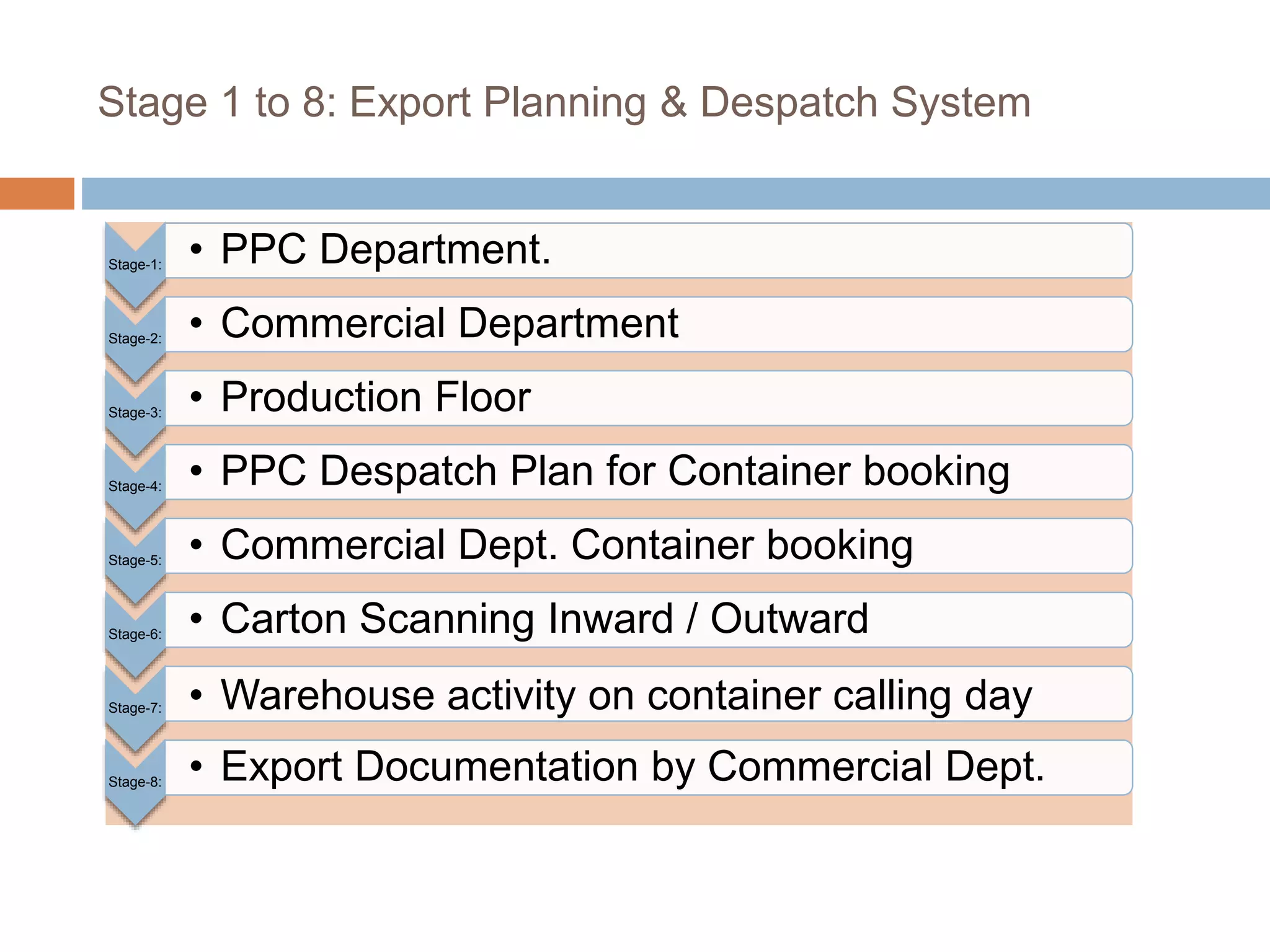Click the Stage-7 chevron arrow
The height and width of the screenshot is (952, 1270).
click(x=135, y=708)
